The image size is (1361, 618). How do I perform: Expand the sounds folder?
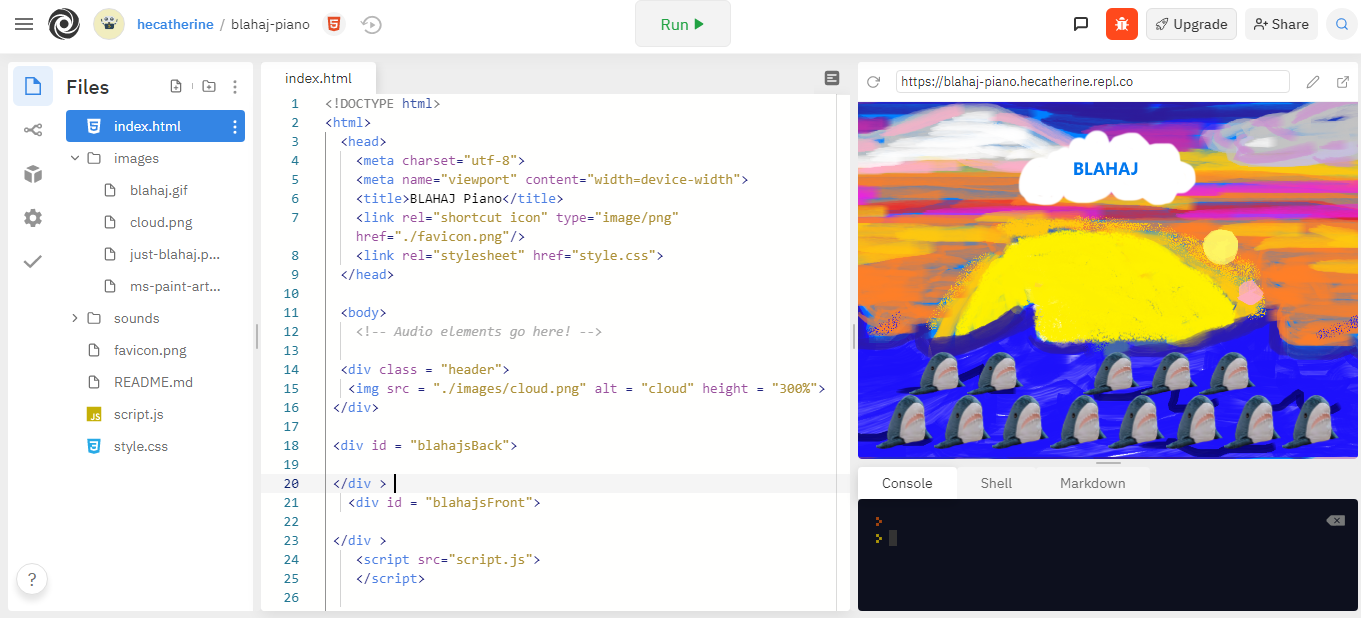pyautogui.click(x=75, y=318)
